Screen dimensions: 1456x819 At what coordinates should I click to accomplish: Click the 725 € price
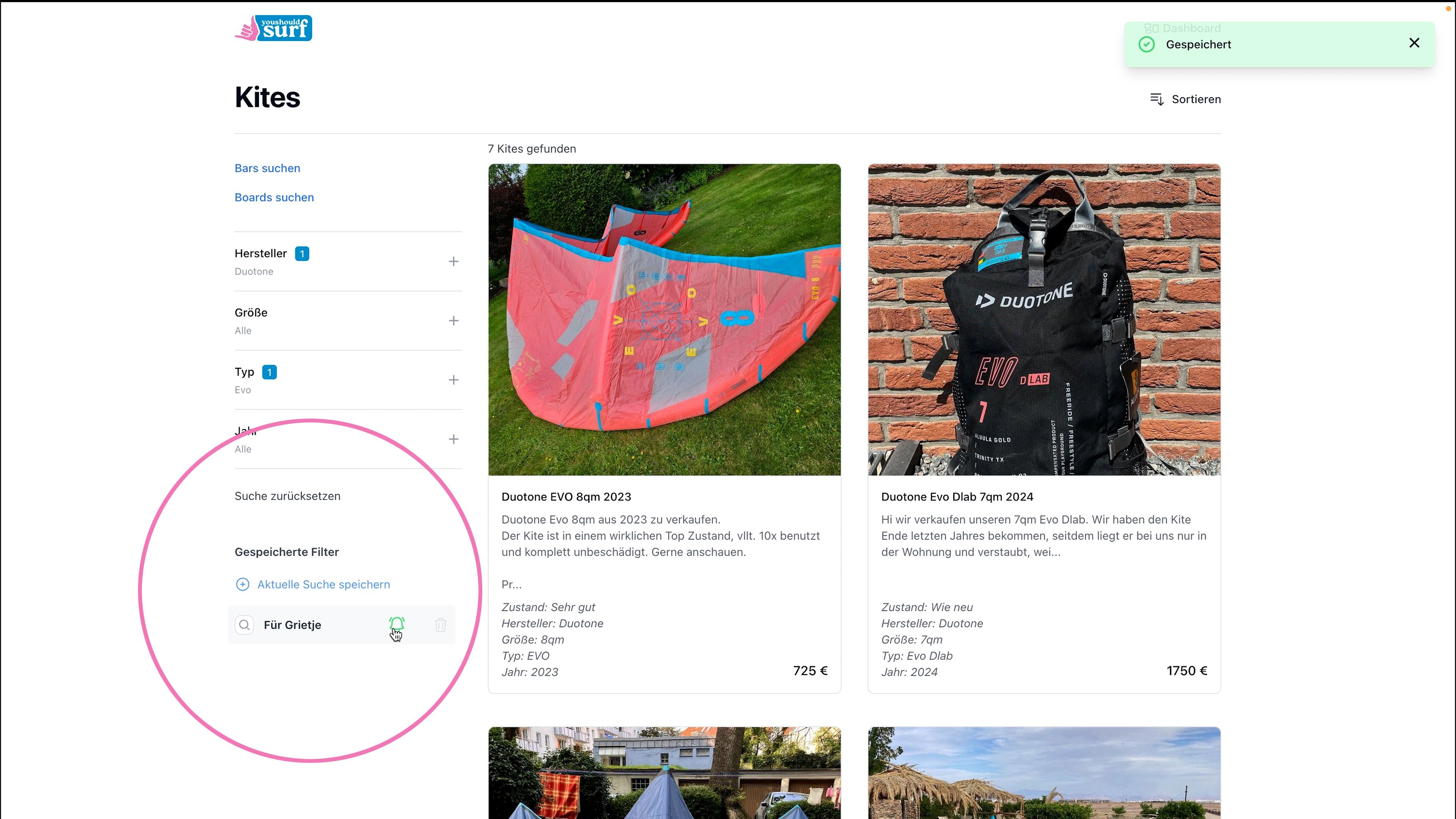coord(810,671)
